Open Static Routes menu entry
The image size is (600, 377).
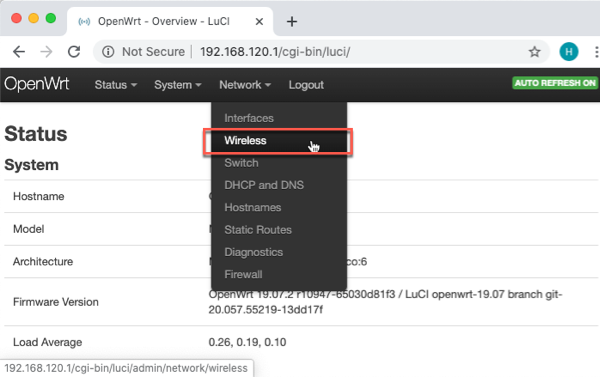[x=279, y=230]
